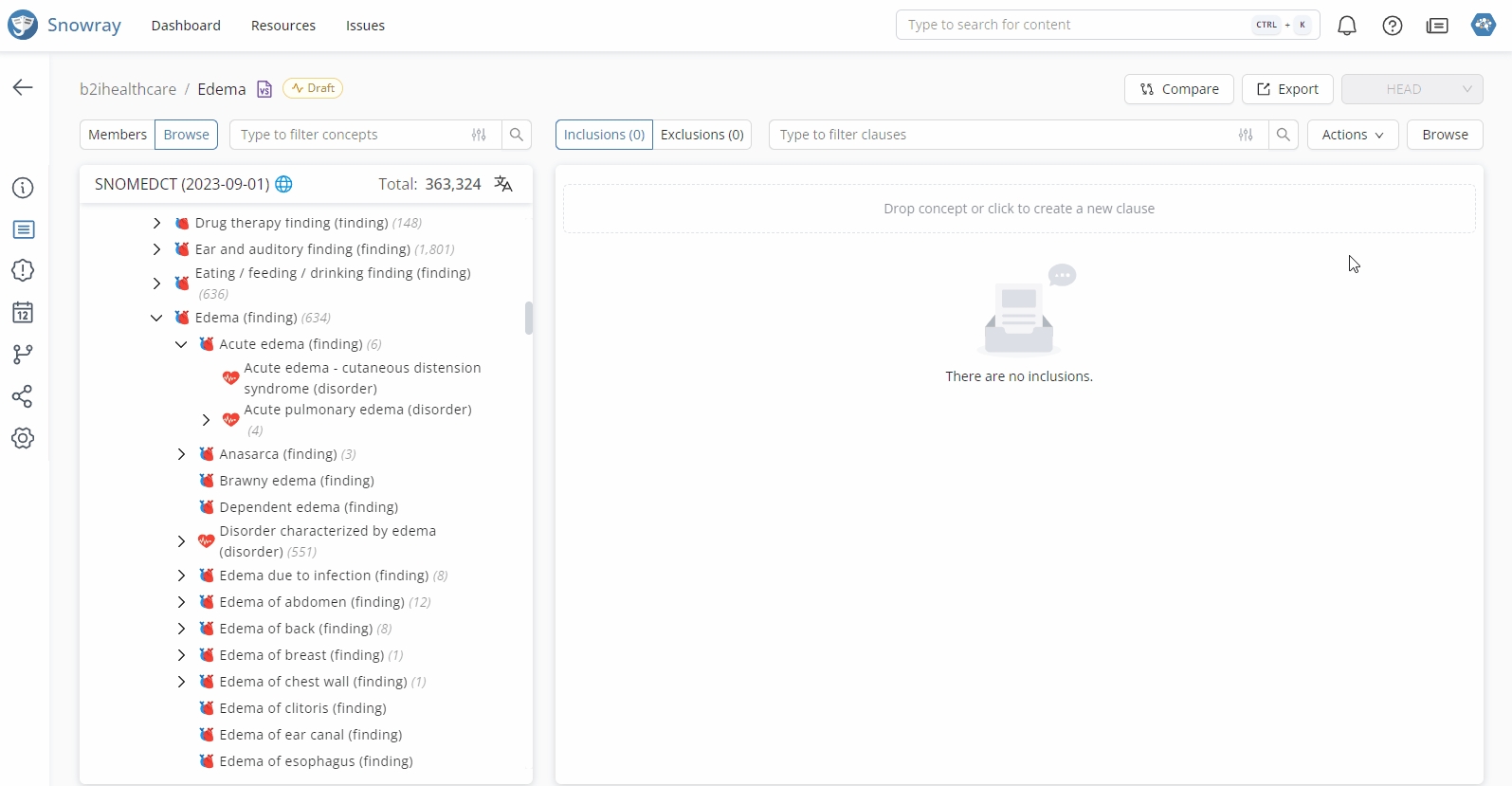Viewport: 1512px width, 786px height.
Task: Click the back arrow icon
Action: pyautogui.click(x=23, y=87)
